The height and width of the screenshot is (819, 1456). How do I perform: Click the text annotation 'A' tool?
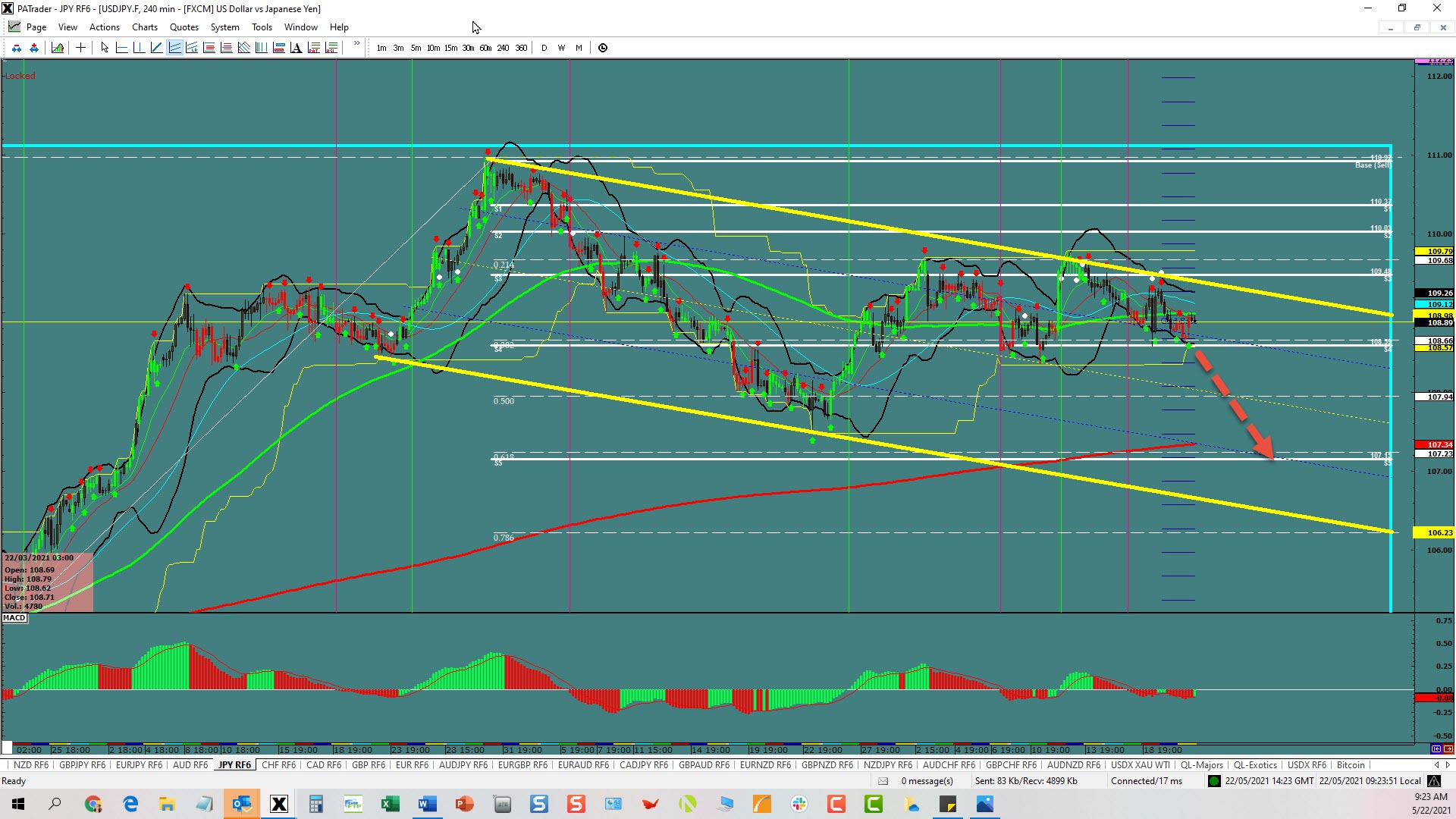pyautogui.click(x=296, y=48)
